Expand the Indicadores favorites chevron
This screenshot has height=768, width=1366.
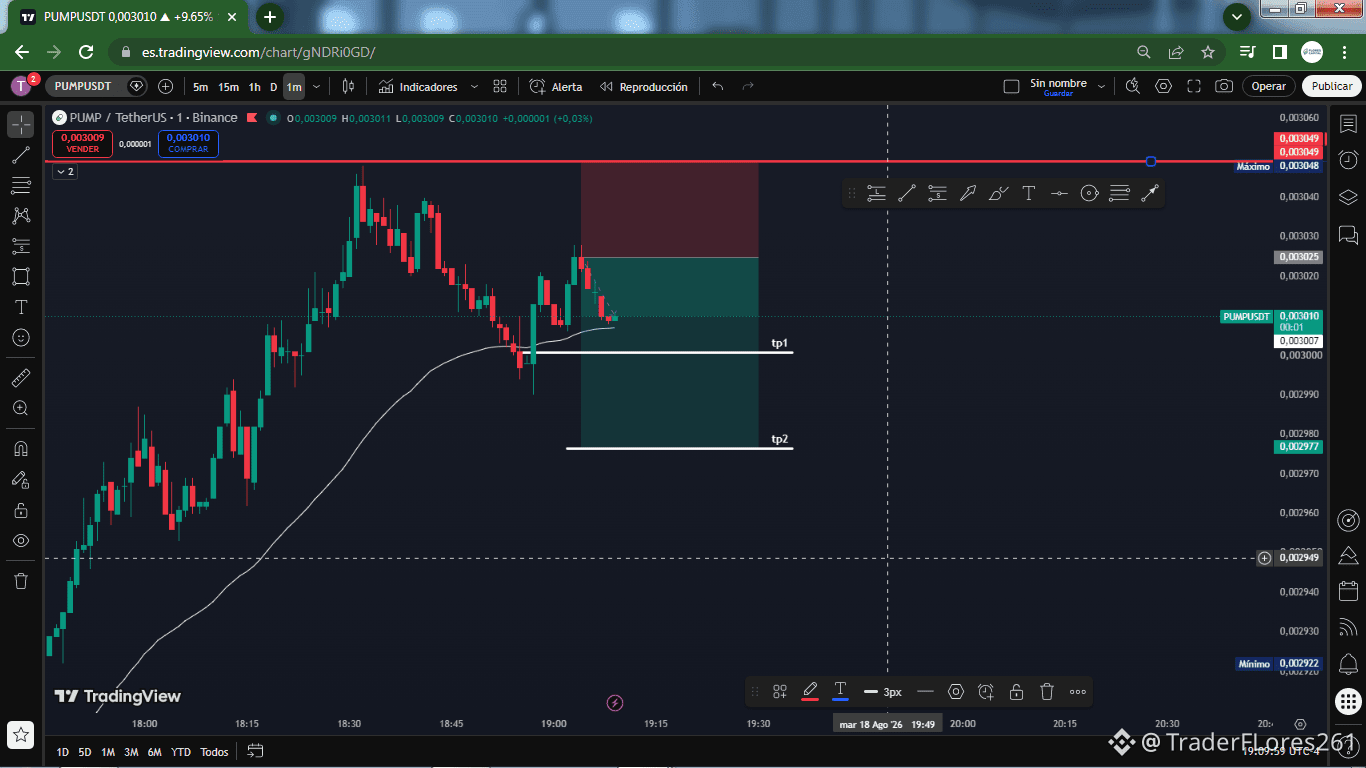coord(474,87)
